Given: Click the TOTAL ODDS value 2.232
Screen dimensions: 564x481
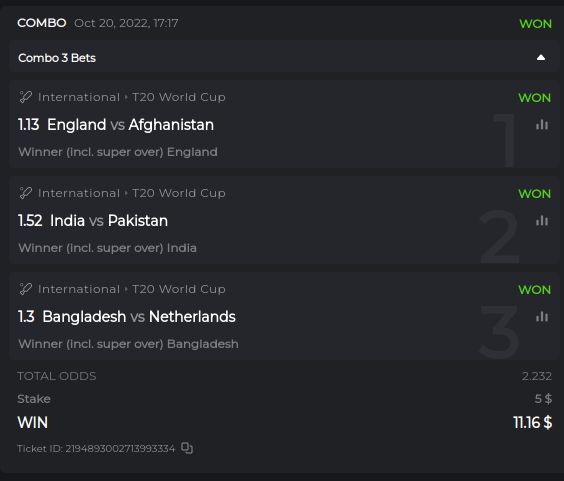Looking at the screenshot, I should [x=537, y=376].
